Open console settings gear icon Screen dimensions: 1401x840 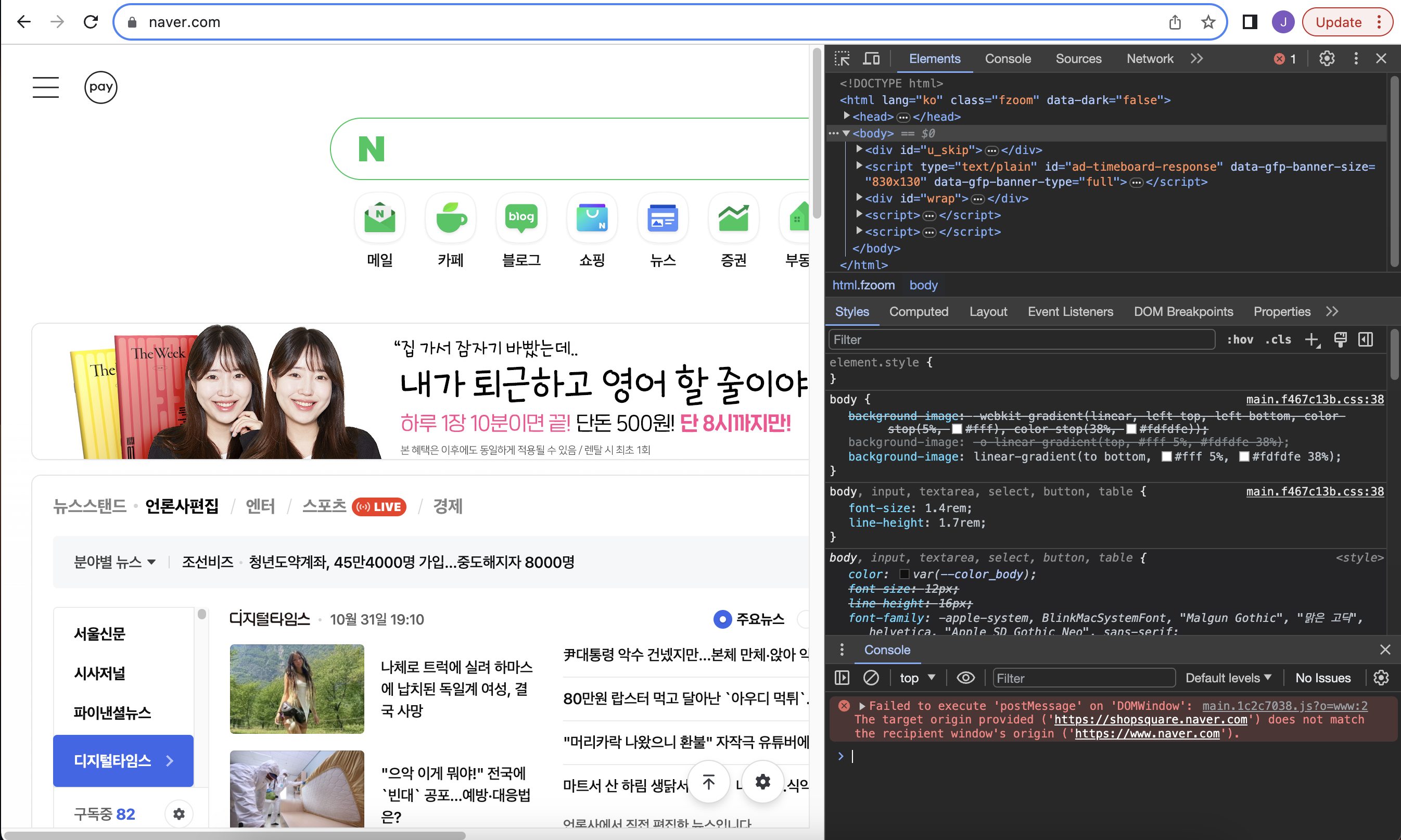point(1381,678)
